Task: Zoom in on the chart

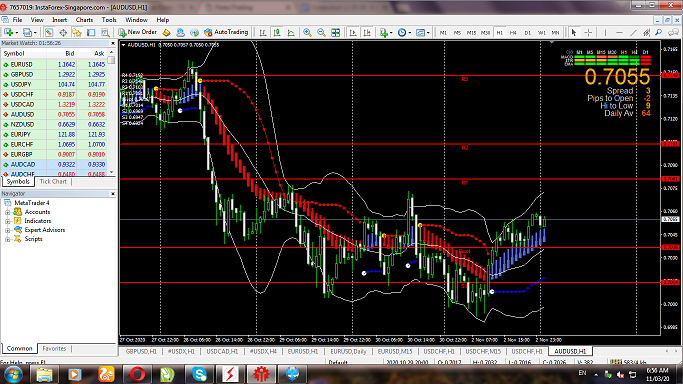Action: tap(308, 33)
